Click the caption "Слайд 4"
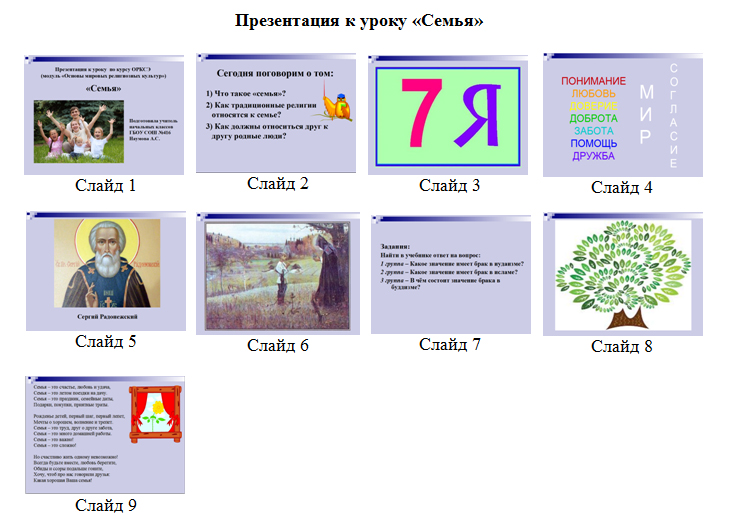 (x=622, y=187)
